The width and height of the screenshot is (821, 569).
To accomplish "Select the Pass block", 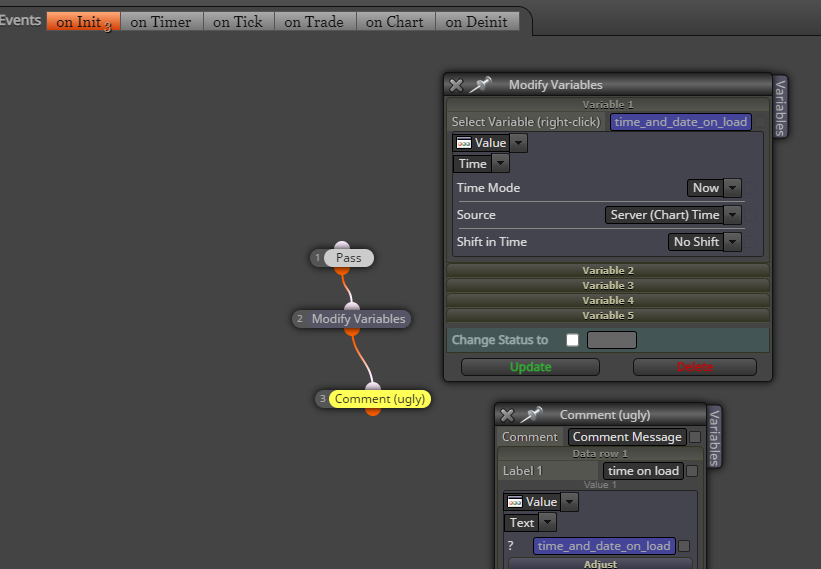I will click(348, 258).
